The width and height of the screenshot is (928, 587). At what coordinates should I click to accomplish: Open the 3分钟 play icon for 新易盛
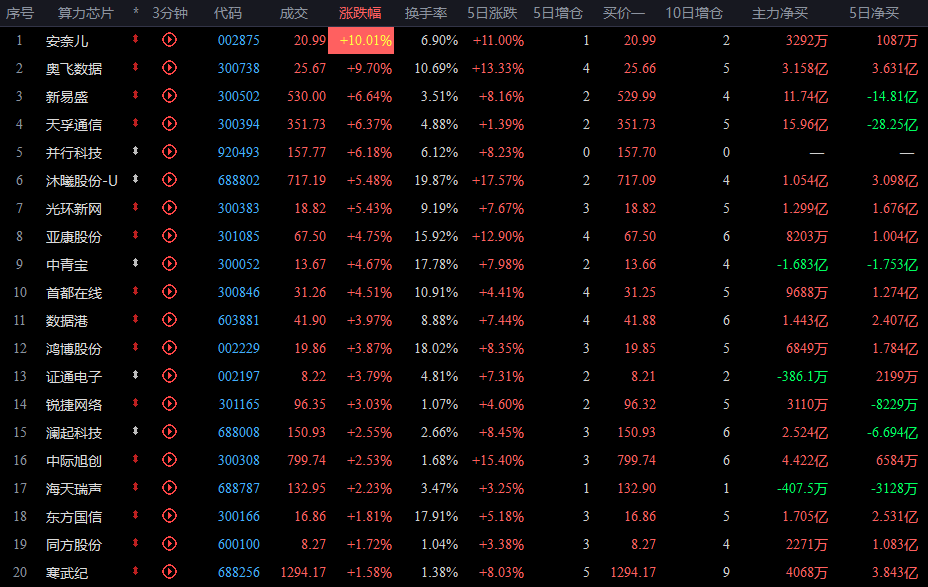click(x=169, y=96)
